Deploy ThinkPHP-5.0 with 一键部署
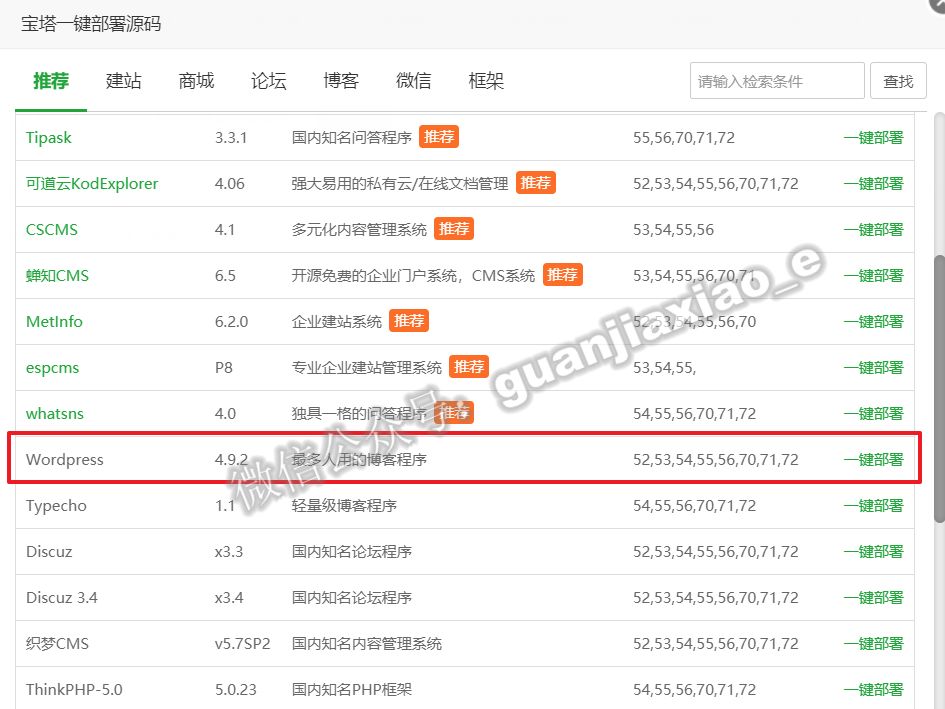Image resolution: width=945 pixels, height=709 pixels. (x=873, y=689)
